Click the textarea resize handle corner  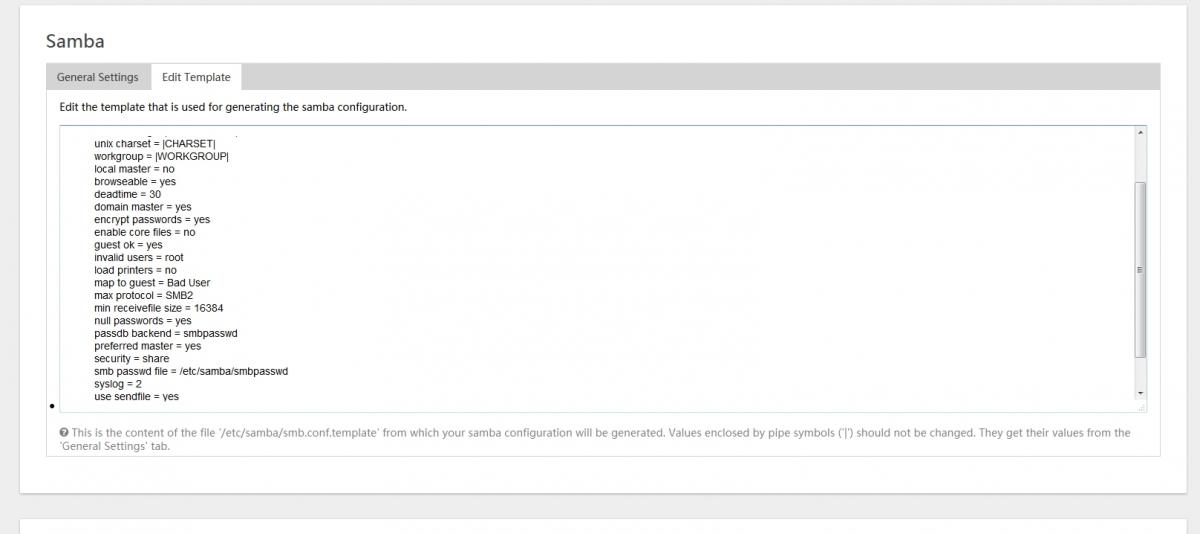[1141, 406]
